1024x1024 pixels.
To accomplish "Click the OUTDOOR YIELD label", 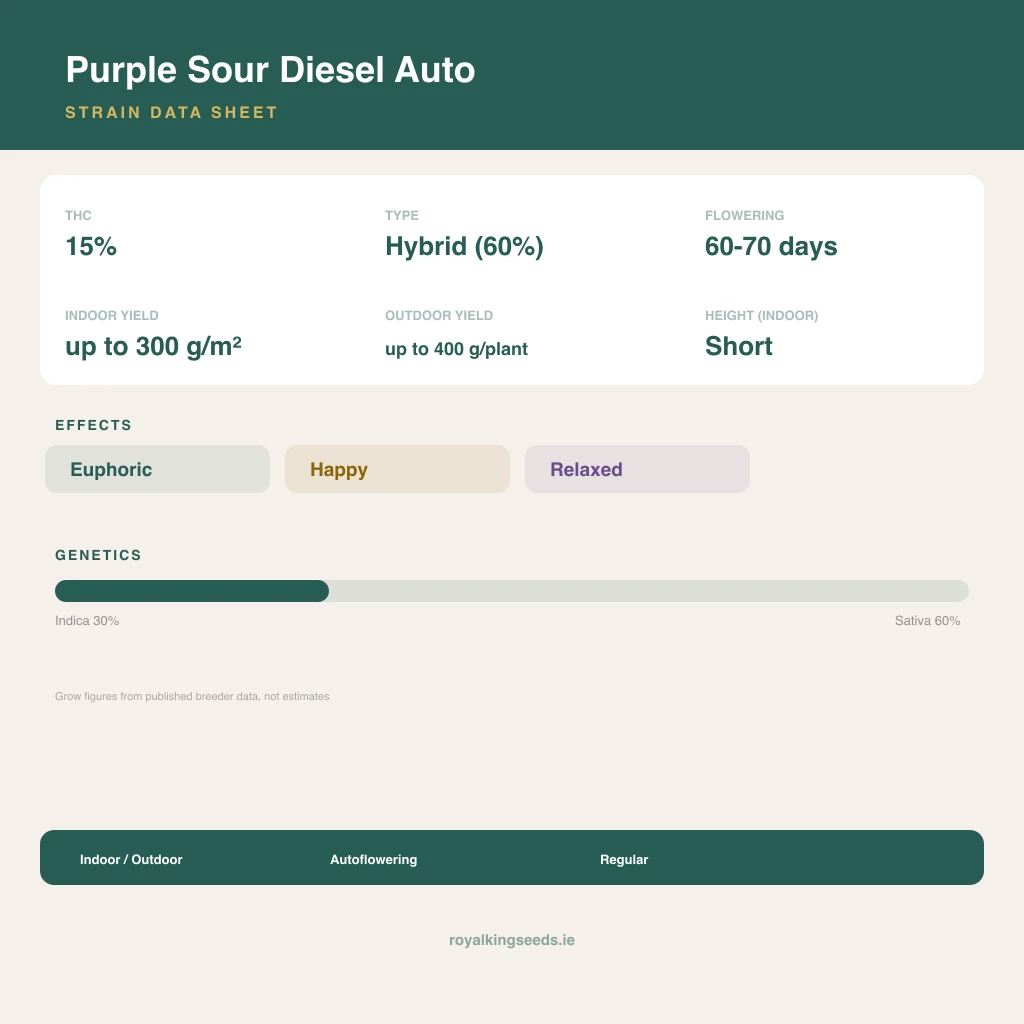I will 439,315.
